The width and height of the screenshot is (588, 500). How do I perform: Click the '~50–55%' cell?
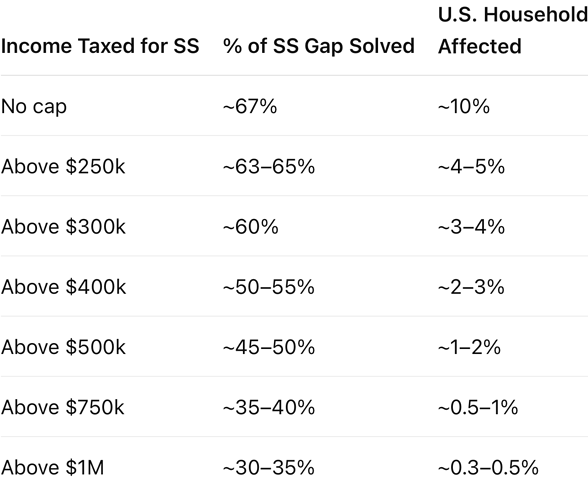pyautogui.click(x=269, y=287)
